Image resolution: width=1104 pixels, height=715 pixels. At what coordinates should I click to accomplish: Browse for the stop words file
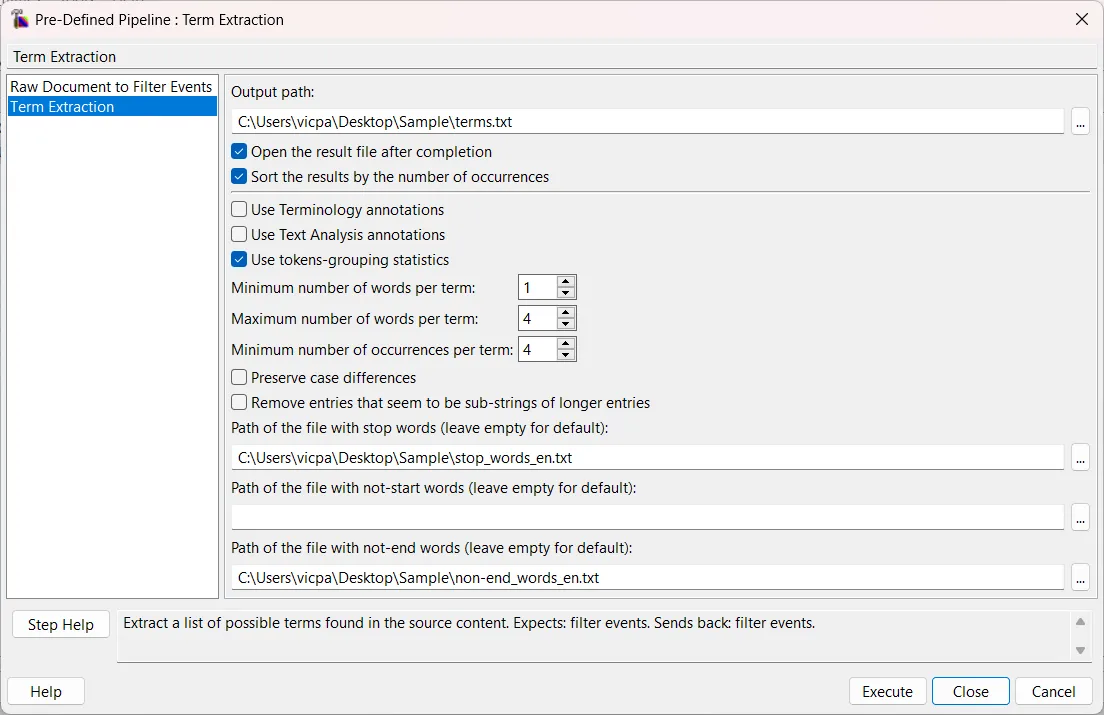tap(1081, 458)
